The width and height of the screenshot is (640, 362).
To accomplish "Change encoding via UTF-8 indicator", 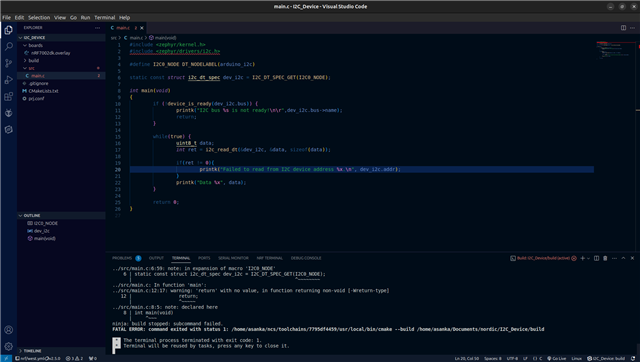I will tap(512, 358).
